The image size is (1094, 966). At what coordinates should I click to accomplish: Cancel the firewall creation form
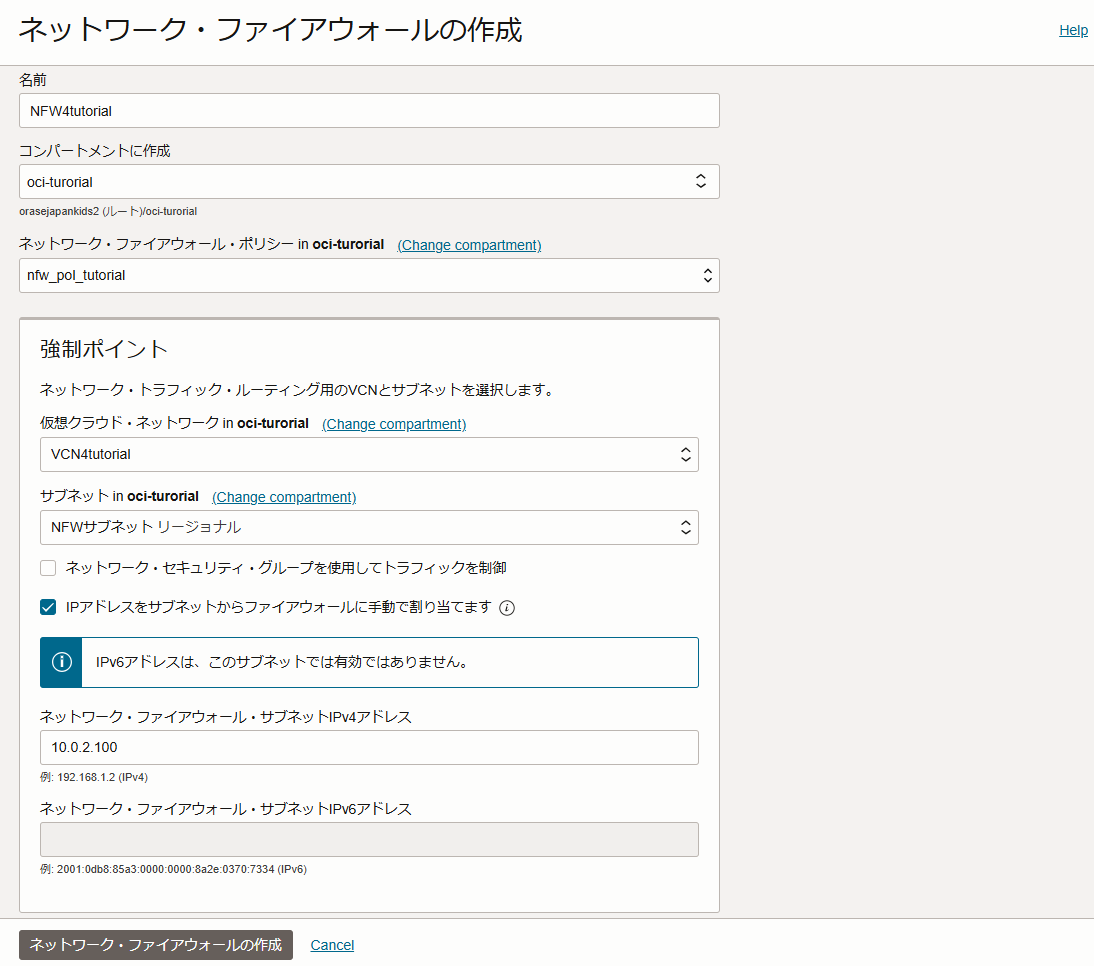point(331,944)
